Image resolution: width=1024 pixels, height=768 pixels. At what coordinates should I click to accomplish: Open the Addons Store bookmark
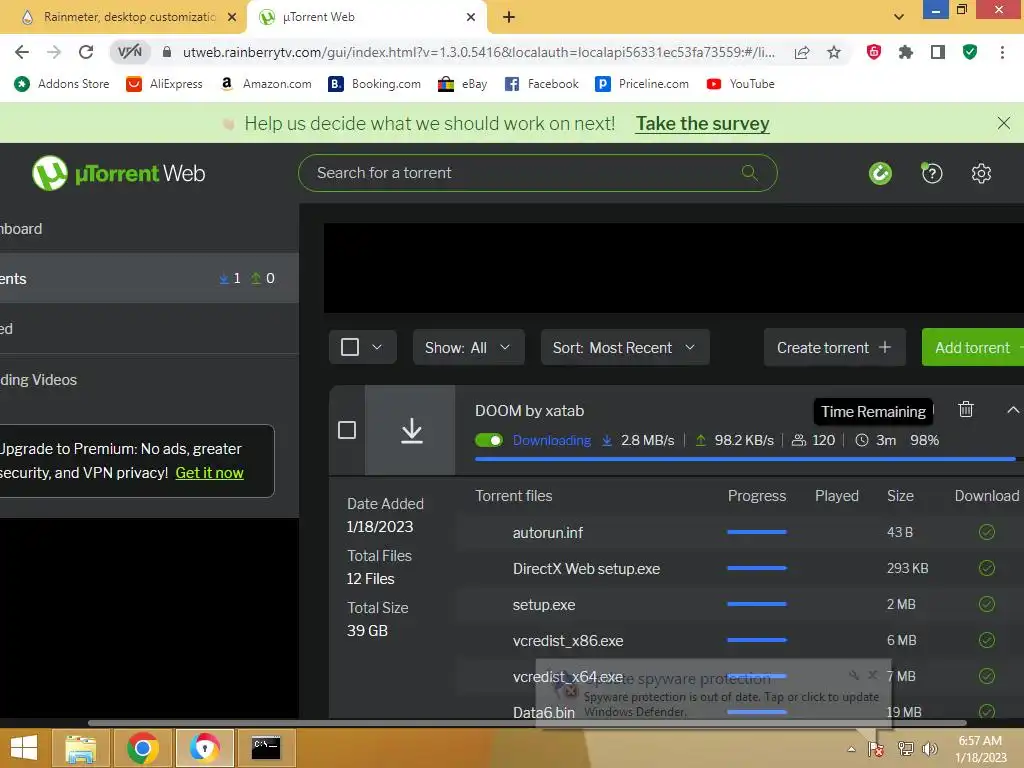[x=61, y=84]
